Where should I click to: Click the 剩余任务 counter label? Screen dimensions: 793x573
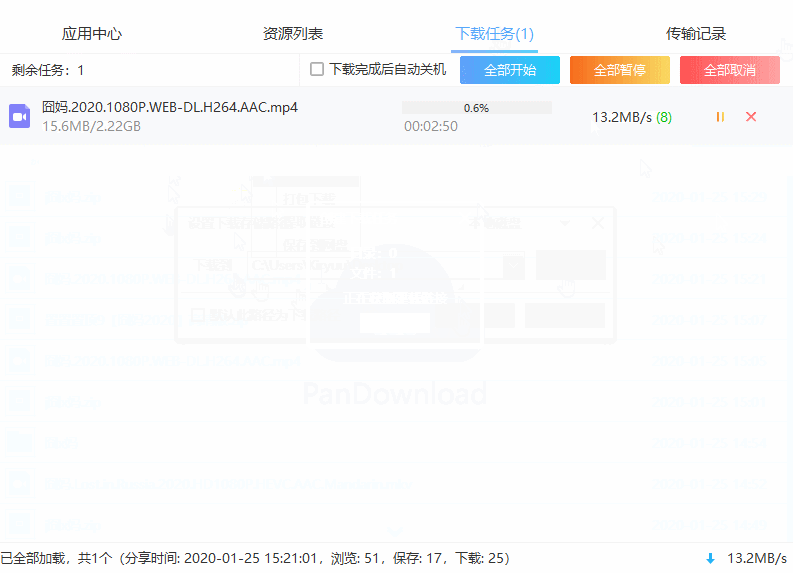point(48,70)
